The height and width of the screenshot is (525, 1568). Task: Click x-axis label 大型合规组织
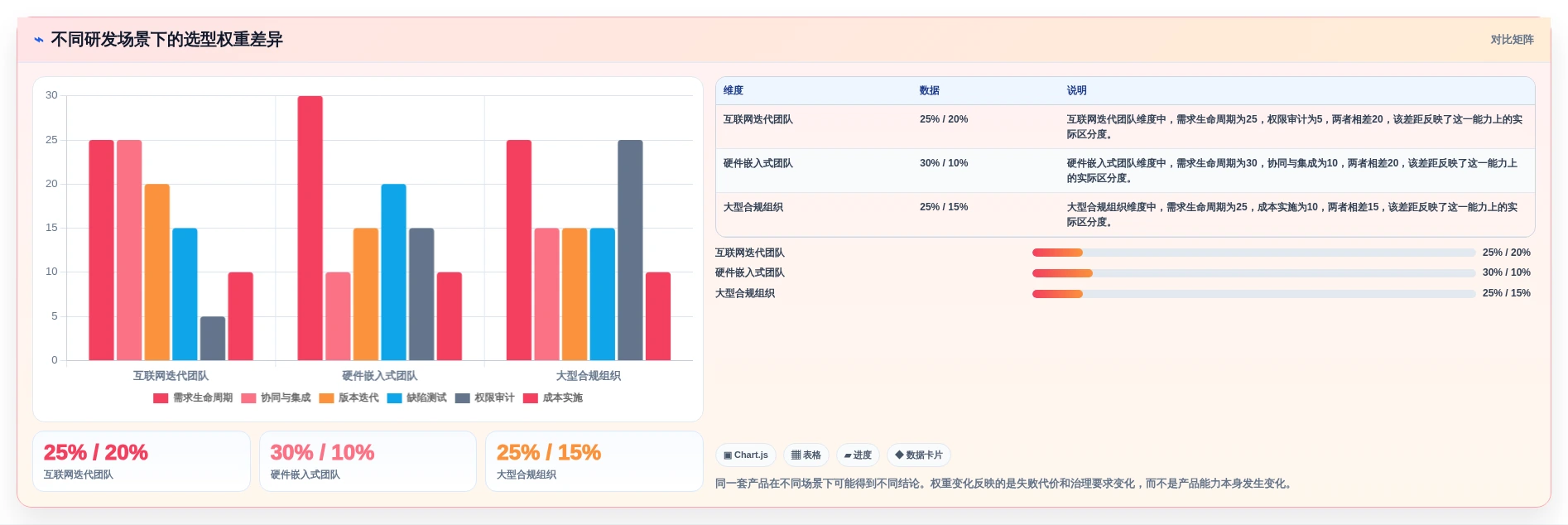point(589,376)
